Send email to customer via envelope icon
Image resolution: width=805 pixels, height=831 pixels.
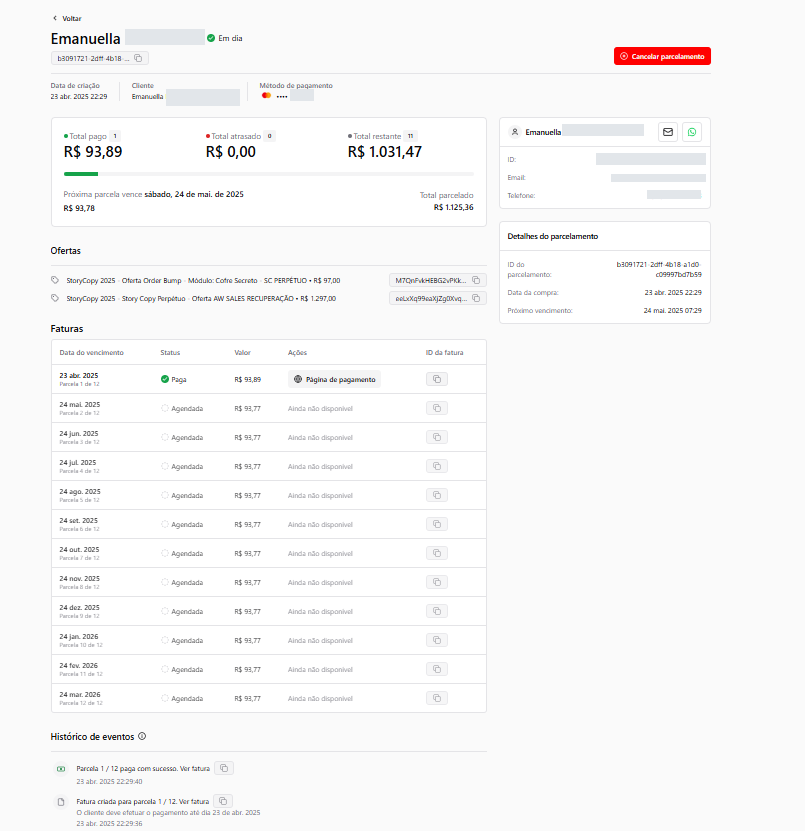coord(668,132)
